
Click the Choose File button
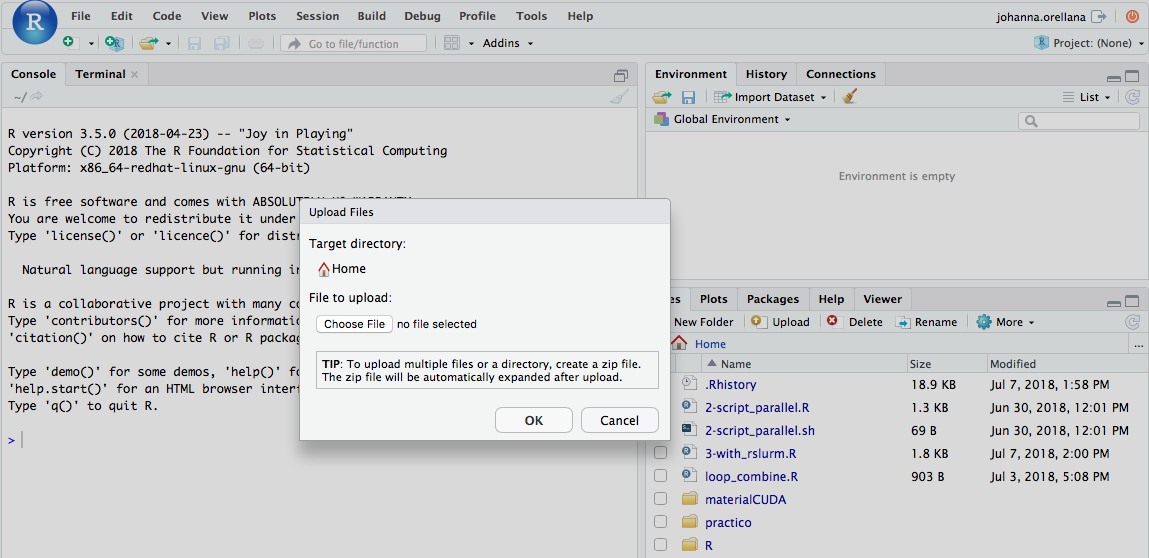pos(354,324)
